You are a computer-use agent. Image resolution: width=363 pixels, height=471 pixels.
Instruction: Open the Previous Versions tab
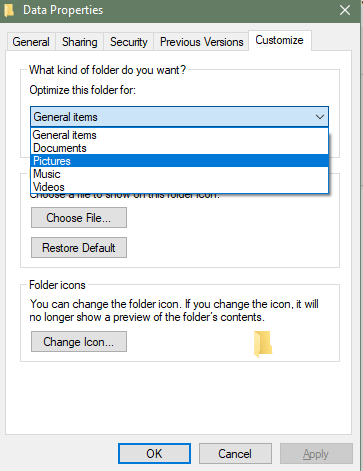201,42
